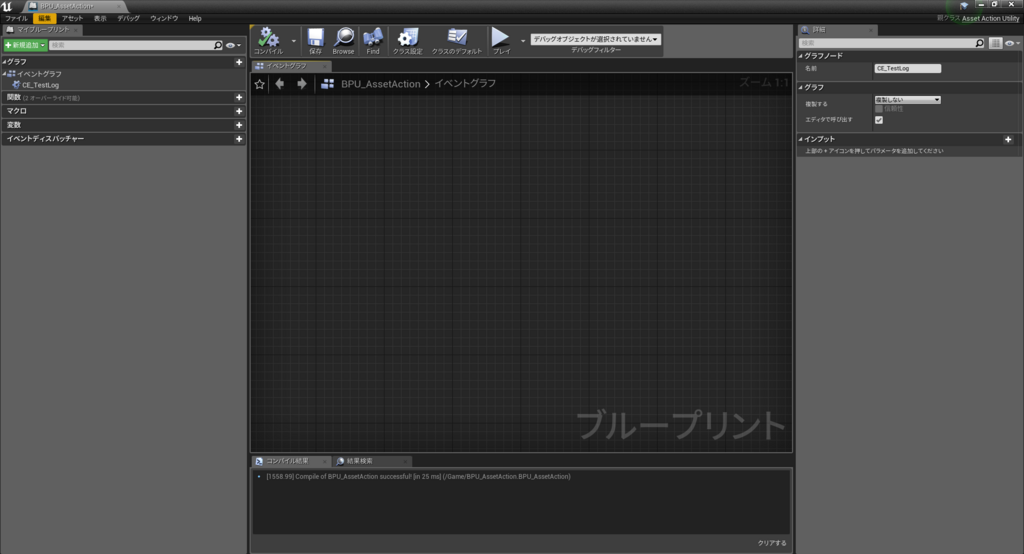Open Details view options eye icon
The width and height of the screenshot is (1024, 554).
click(x=1012, y=43)
